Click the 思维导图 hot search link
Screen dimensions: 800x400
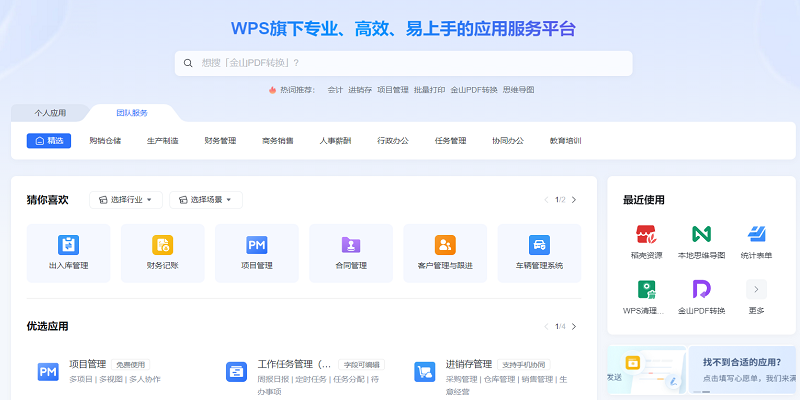click(x=518, y=90)
